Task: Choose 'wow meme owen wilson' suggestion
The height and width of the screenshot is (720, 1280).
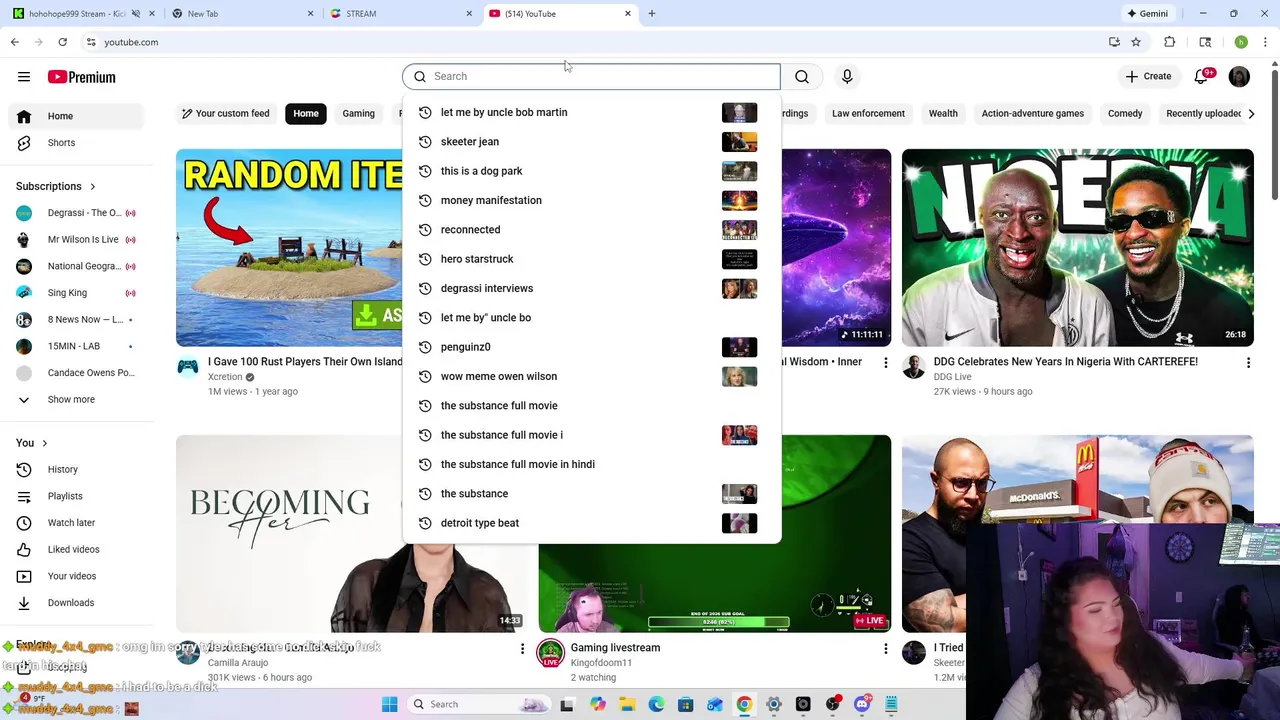Action: (591, 376)
